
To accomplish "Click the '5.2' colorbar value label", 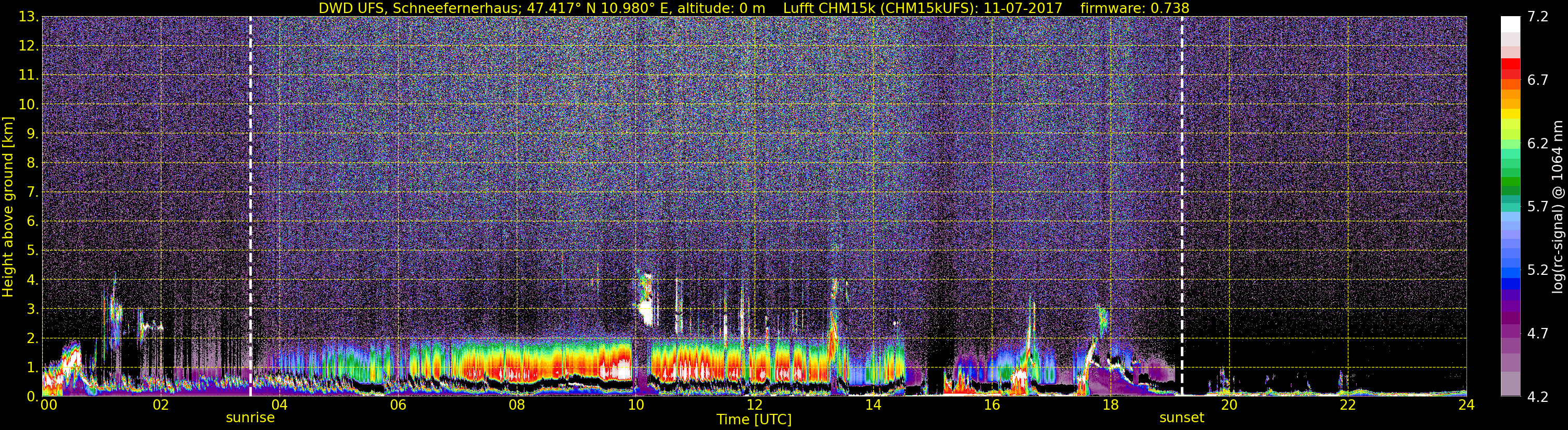I will tap(1538, 270).
